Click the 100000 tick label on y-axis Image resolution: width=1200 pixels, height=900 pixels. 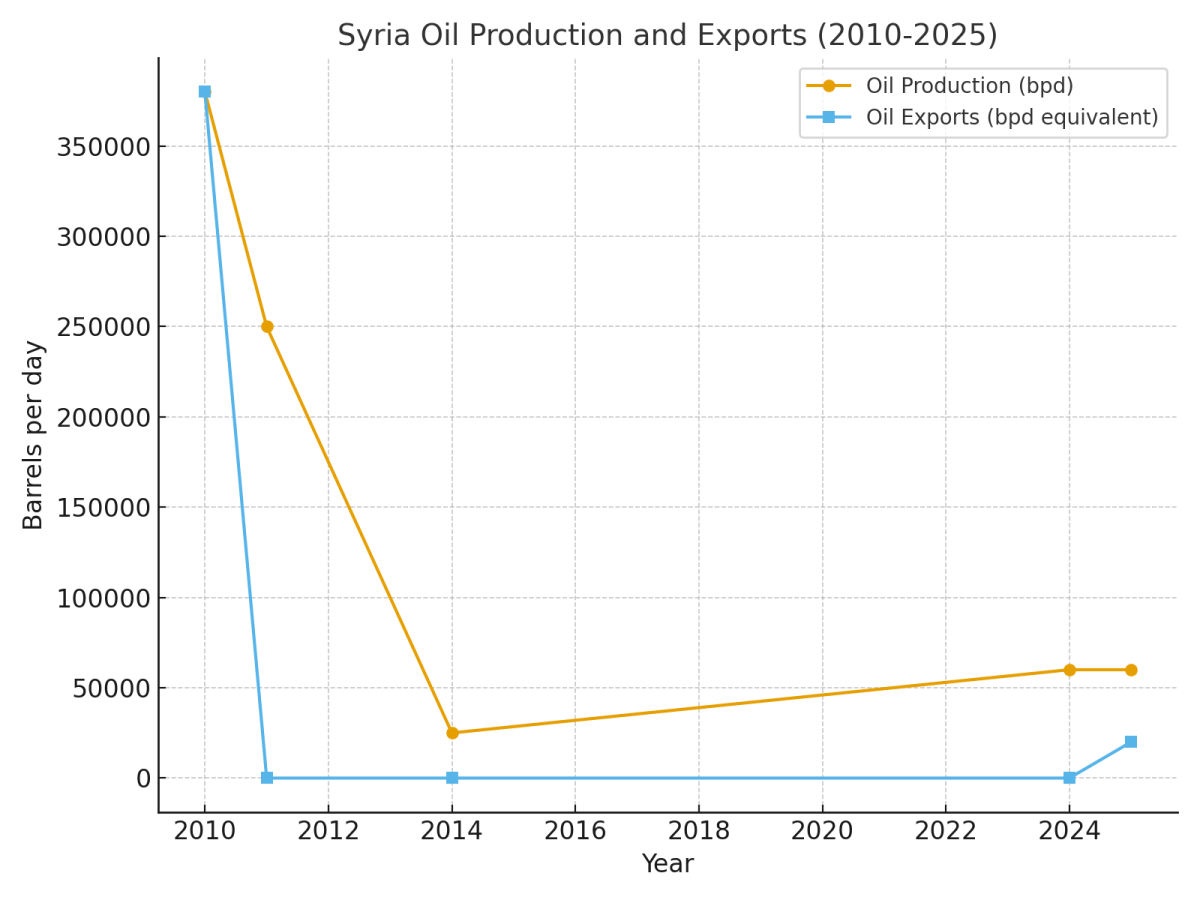click(x=104, y=598)
